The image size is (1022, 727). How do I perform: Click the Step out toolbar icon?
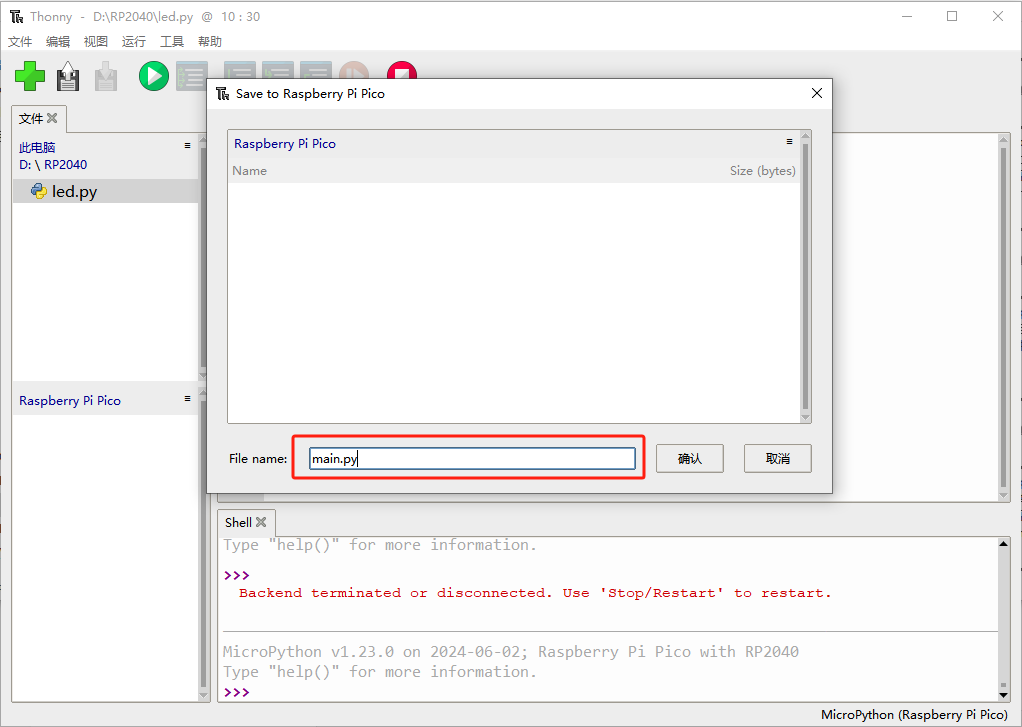coord(316,70)
